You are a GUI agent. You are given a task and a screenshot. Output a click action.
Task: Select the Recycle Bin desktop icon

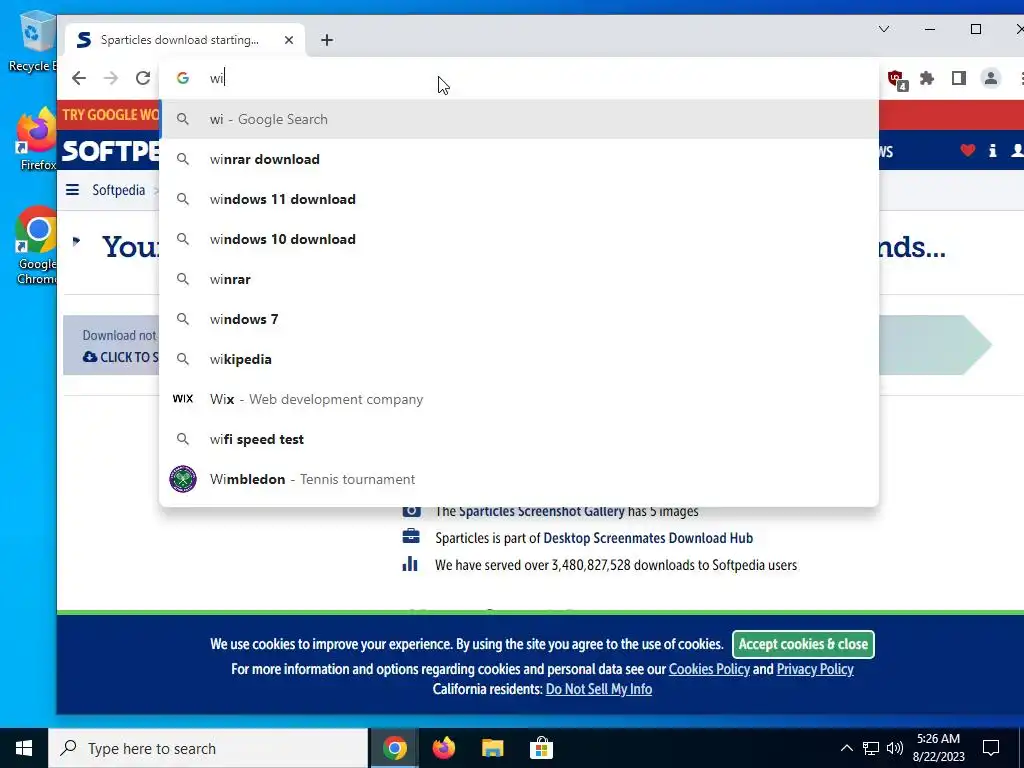coord(33,42)
